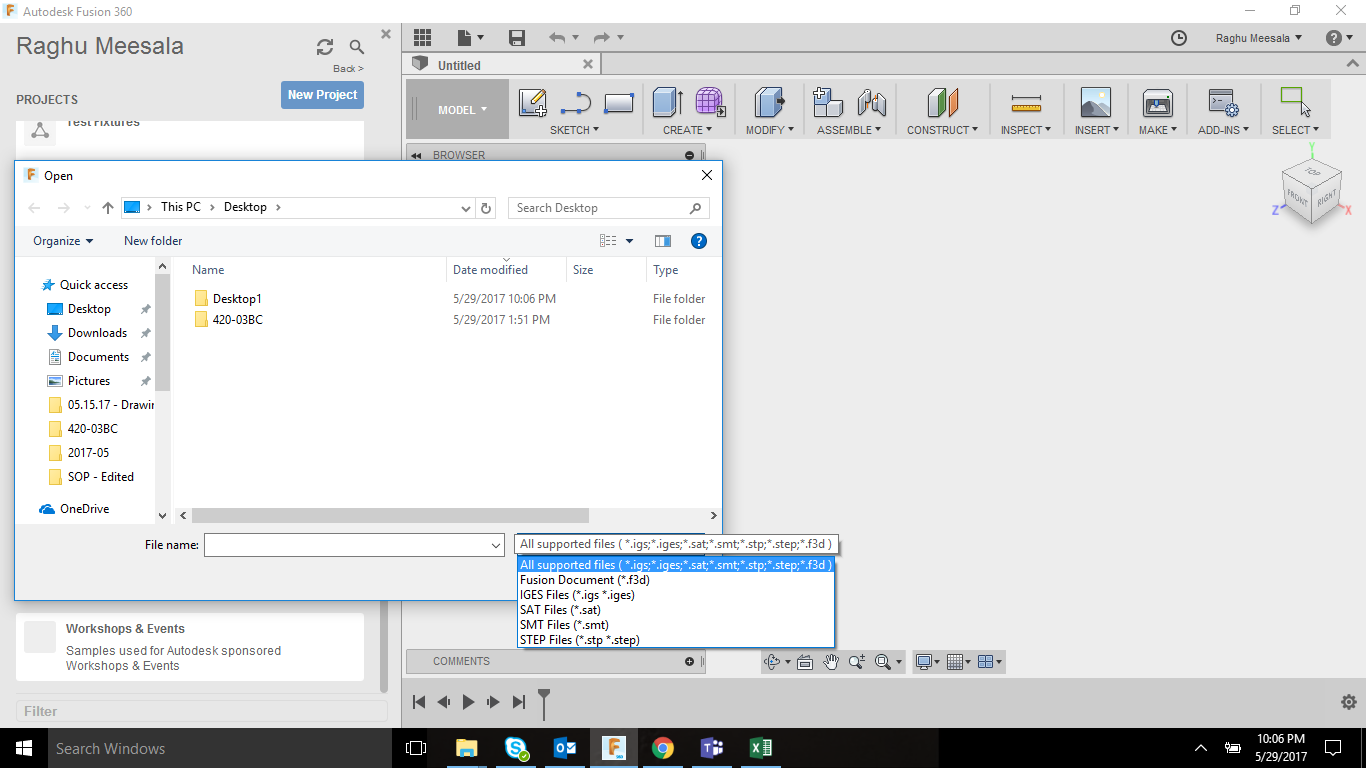Click the Add-Ins scripts icon

(1223, 102)
